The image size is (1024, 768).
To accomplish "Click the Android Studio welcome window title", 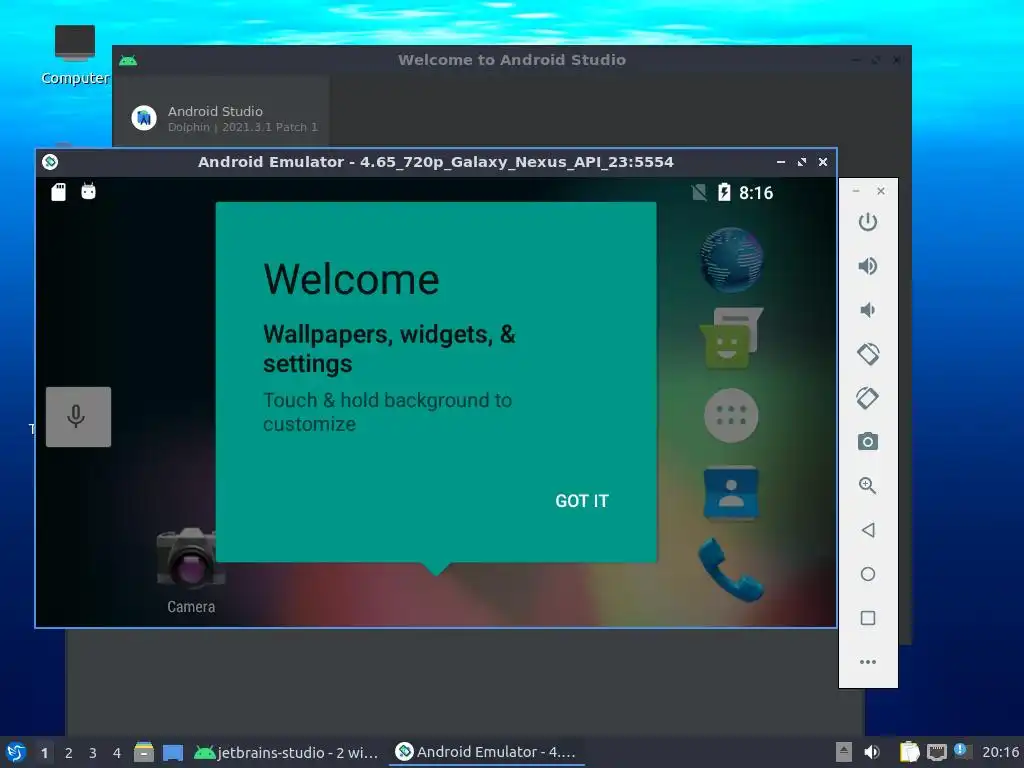I will (512, 60).
